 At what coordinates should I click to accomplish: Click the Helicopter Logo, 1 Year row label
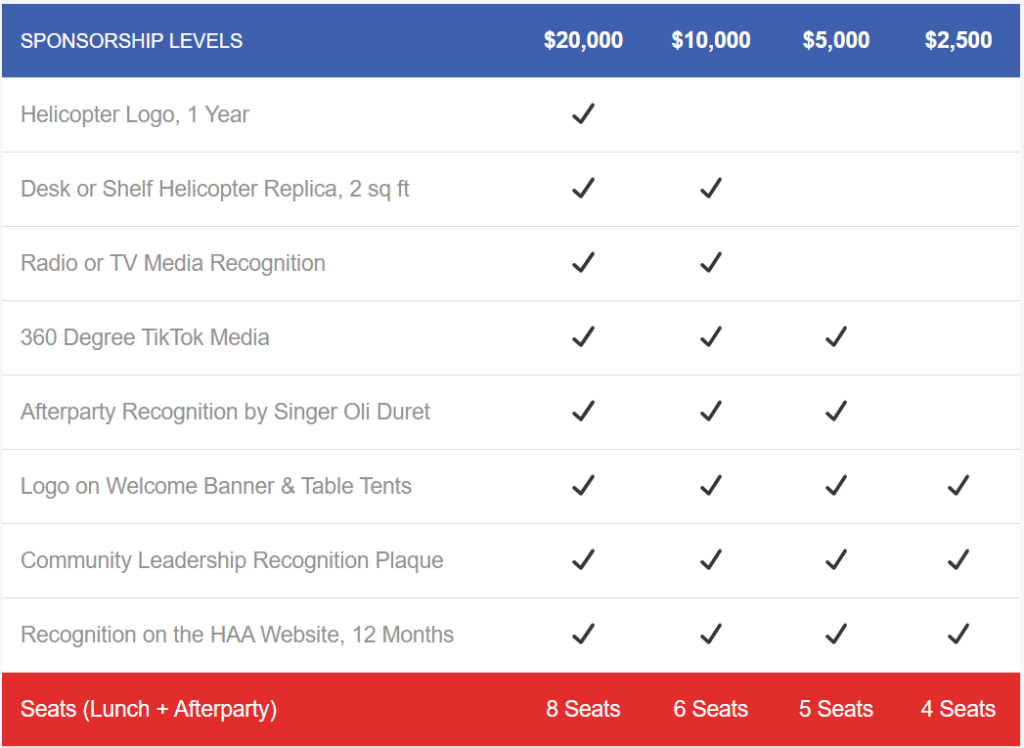tap(135, 114)
